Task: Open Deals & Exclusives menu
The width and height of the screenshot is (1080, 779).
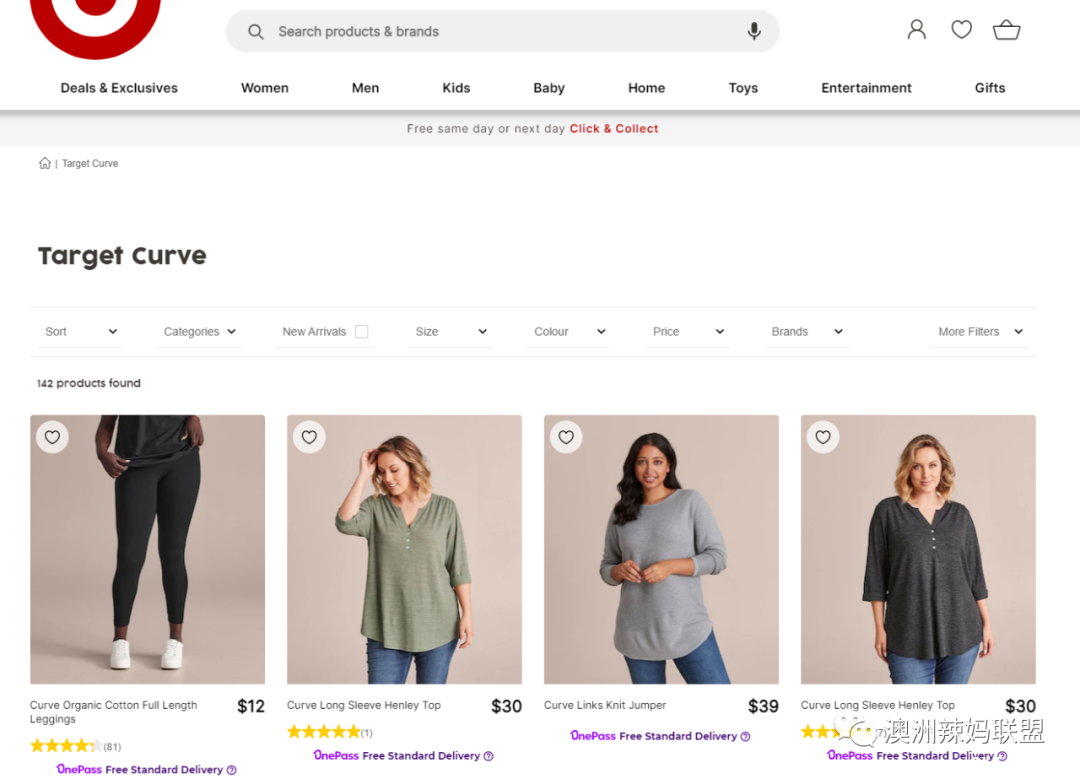Action: pos(119,88)
